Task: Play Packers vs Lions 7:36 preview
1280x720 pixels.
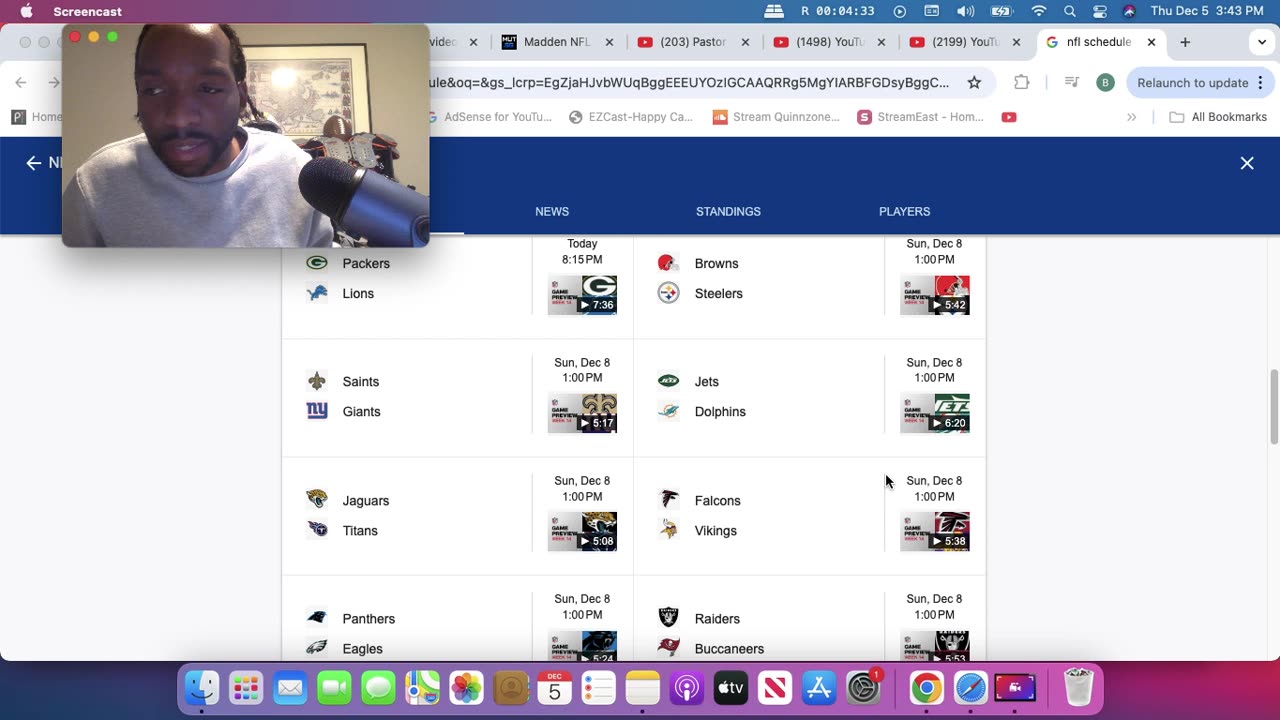Action: click(582, 295)
